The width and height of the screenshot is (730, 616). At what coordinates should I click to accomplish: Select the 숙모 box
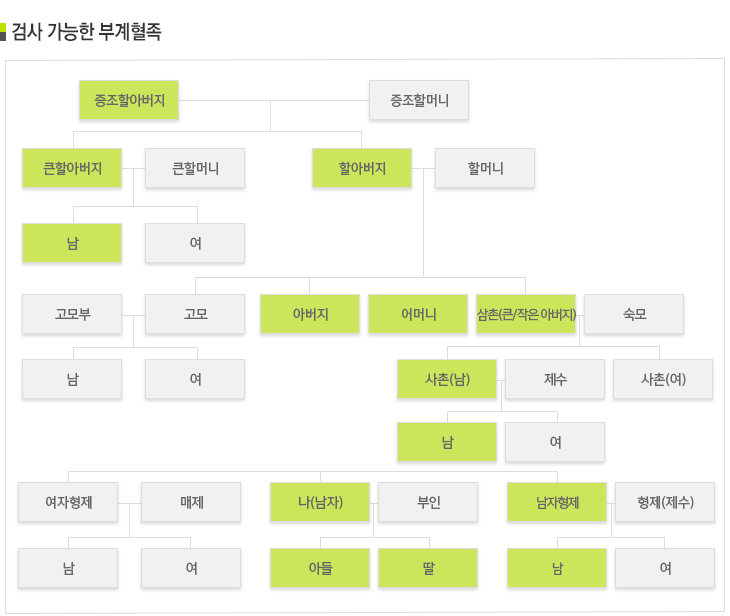coord(634,314)
